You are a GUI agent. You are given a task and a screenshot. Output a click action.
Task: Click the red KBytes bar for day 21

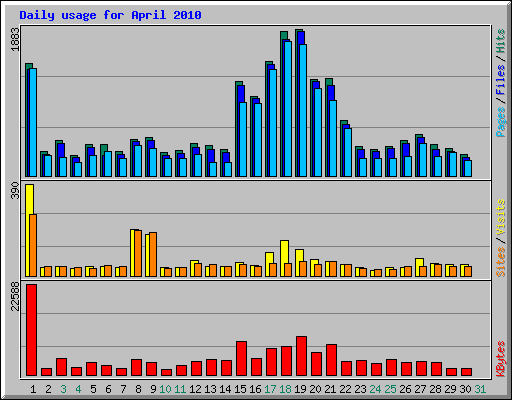click(332, 360)
